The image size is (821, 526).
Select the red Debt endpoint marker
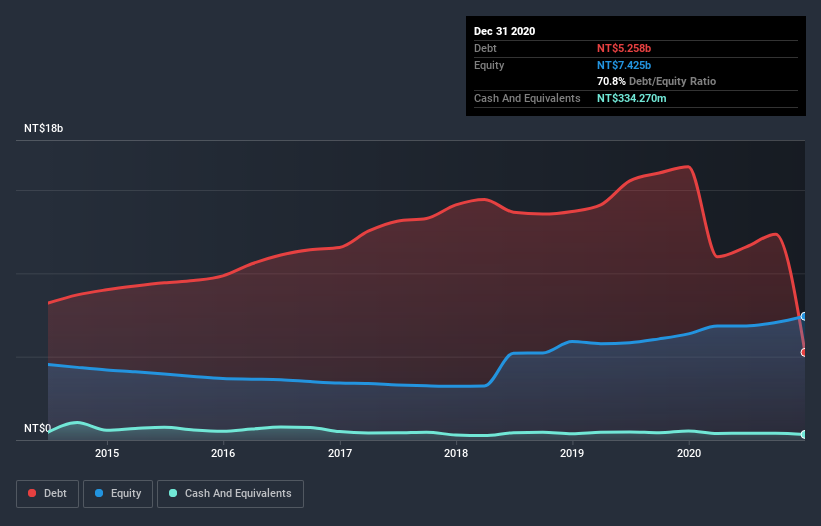(804, 352)
